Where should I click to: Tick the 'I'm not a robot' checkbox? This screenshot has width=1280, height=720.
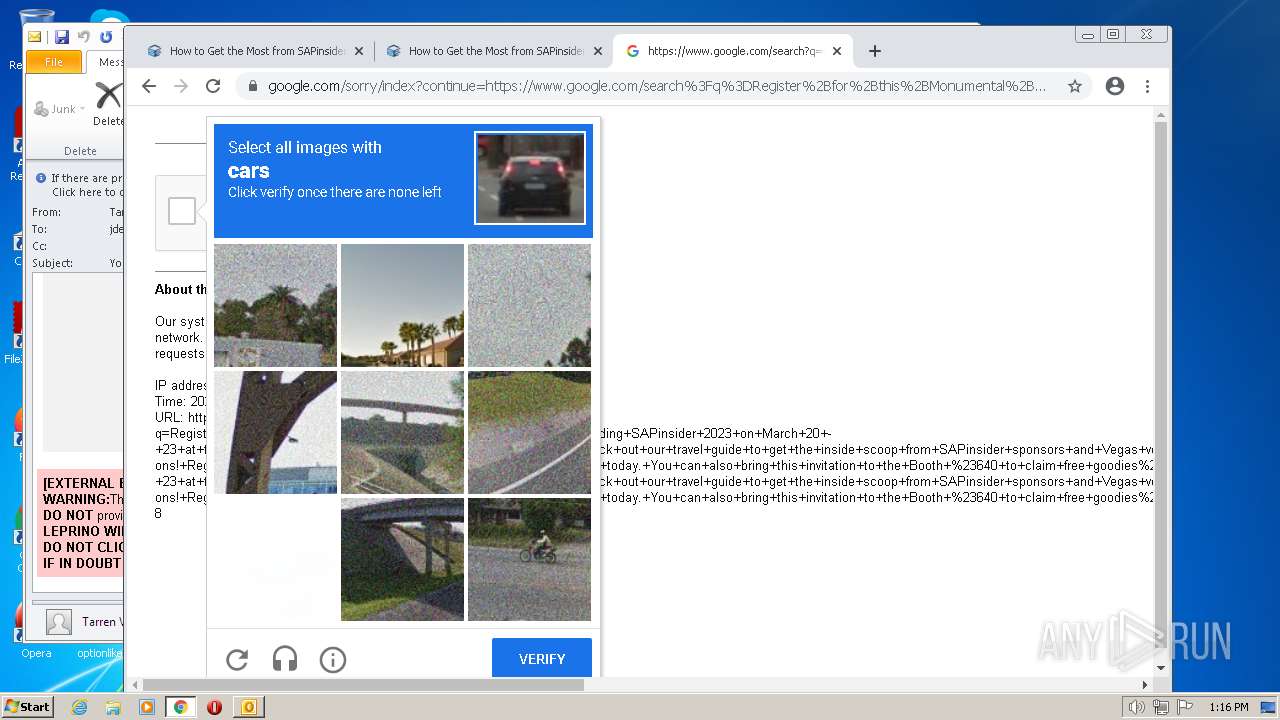click(182, 211)
